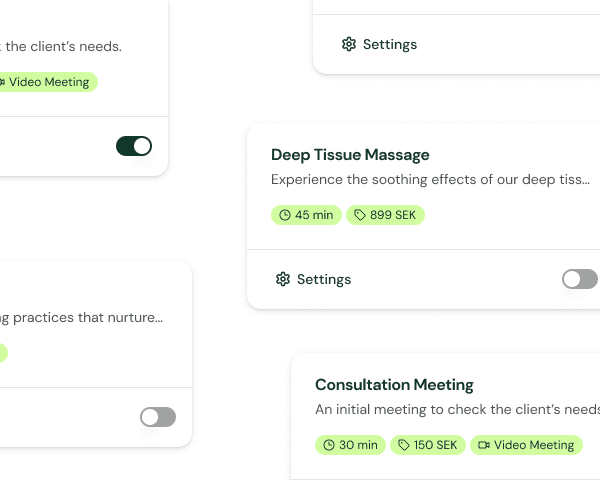Click the camera icon on Consultation Video Meeting tag
The height and width of the screenshot is (480, 600).
(484, 445)
